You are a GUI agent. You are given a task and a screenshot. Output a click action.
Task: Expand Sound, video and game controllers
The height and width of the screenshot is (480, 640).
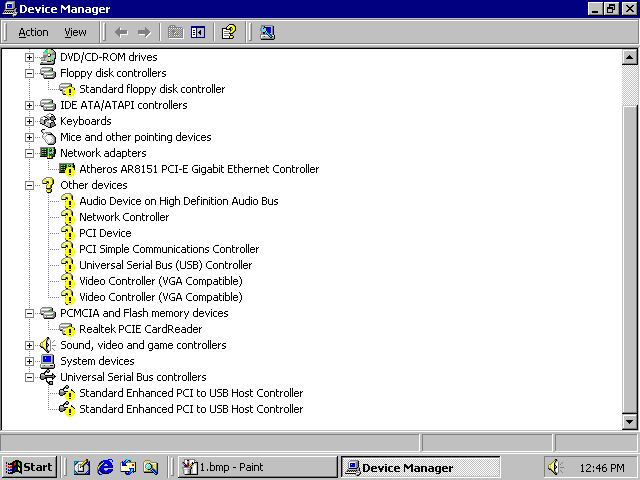point(29,345)
